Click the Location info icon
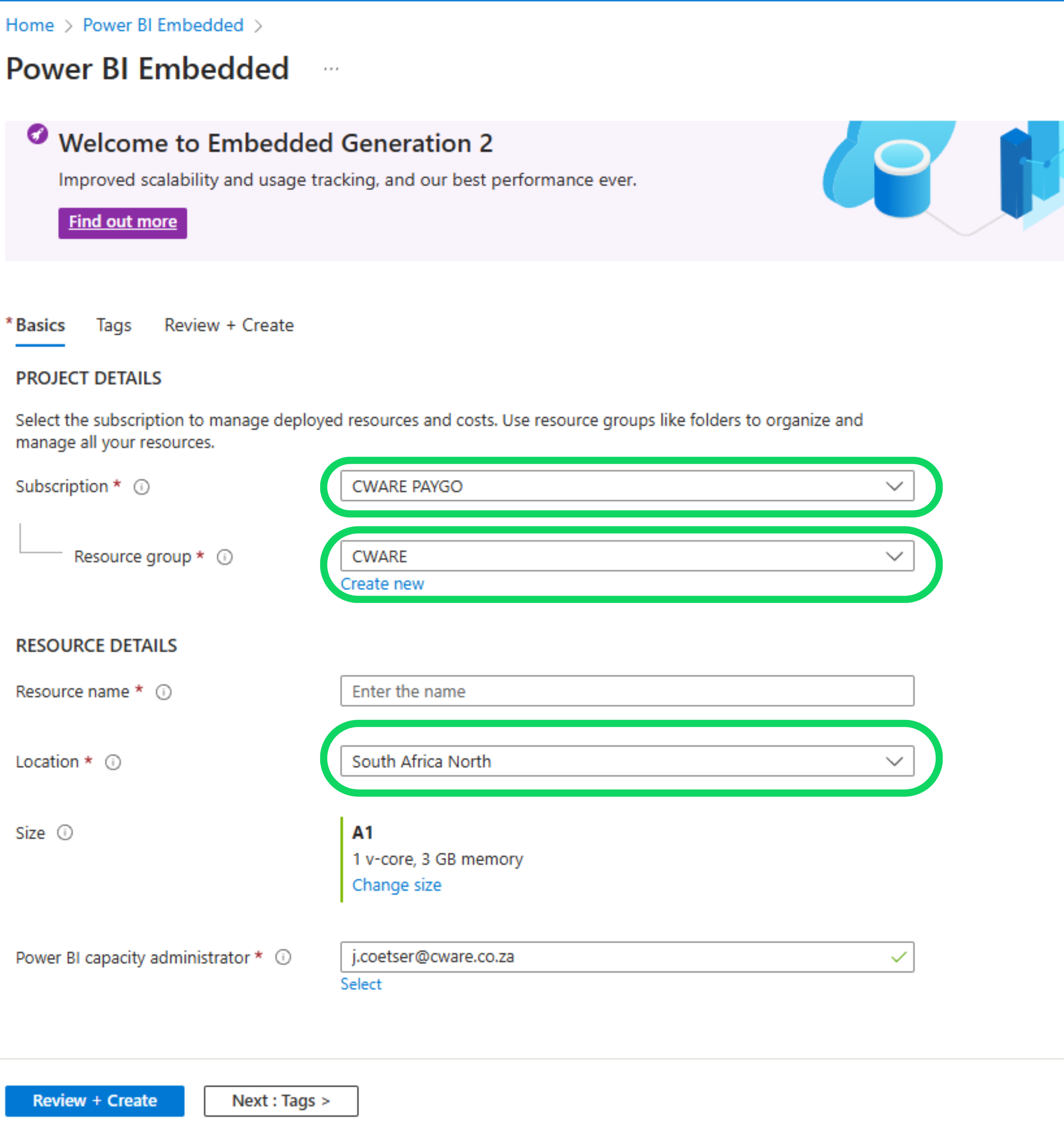The image size is (1064, 1135). click(113, 762)
